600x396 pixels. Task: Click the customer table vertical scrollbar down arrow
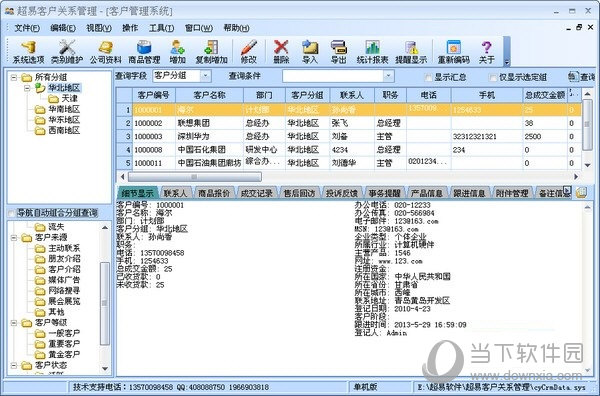coord(587,165)
